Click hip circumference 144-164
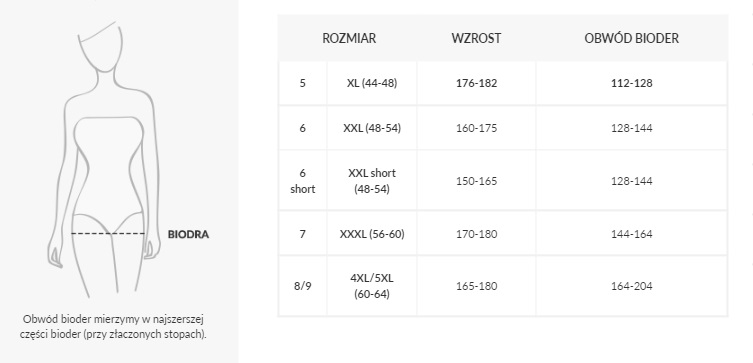This screenshot has height=363, width=753. [632, 234]
